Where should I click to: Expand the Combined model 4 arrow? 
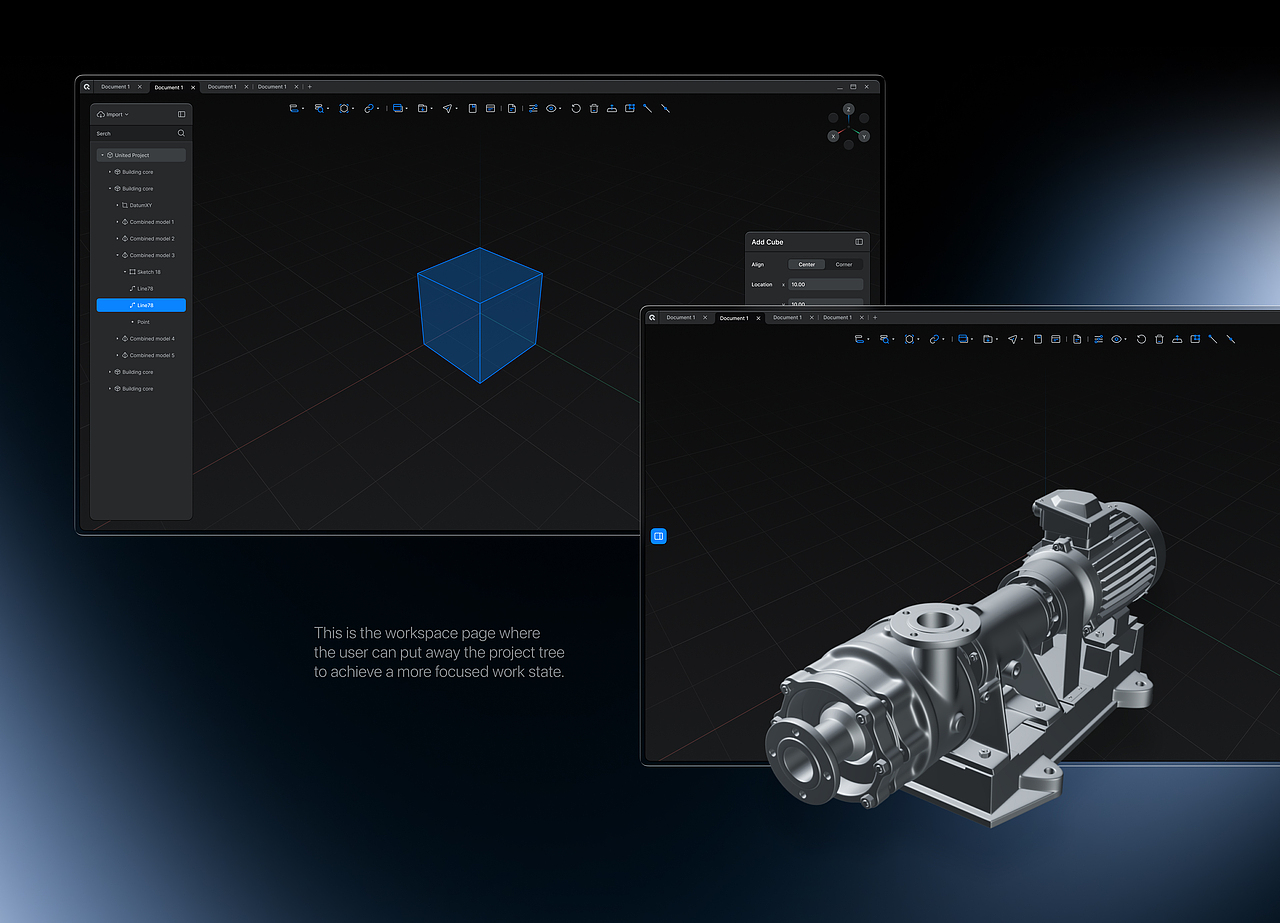pyautogui.click(x=117, y=339)
